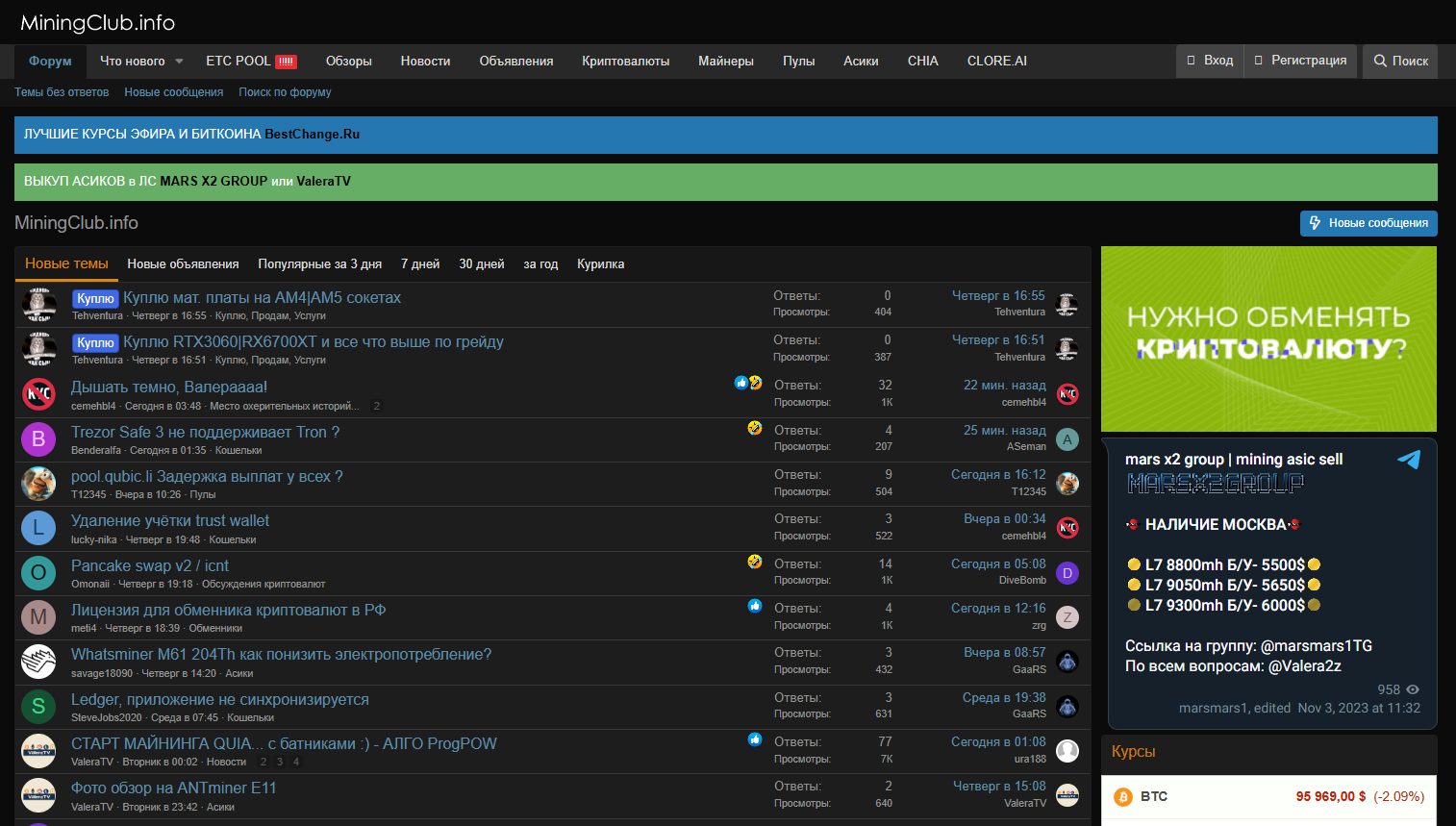Click the Вход login button
The height and width of the screenshot is (826, 1456).
(1210, 61)
